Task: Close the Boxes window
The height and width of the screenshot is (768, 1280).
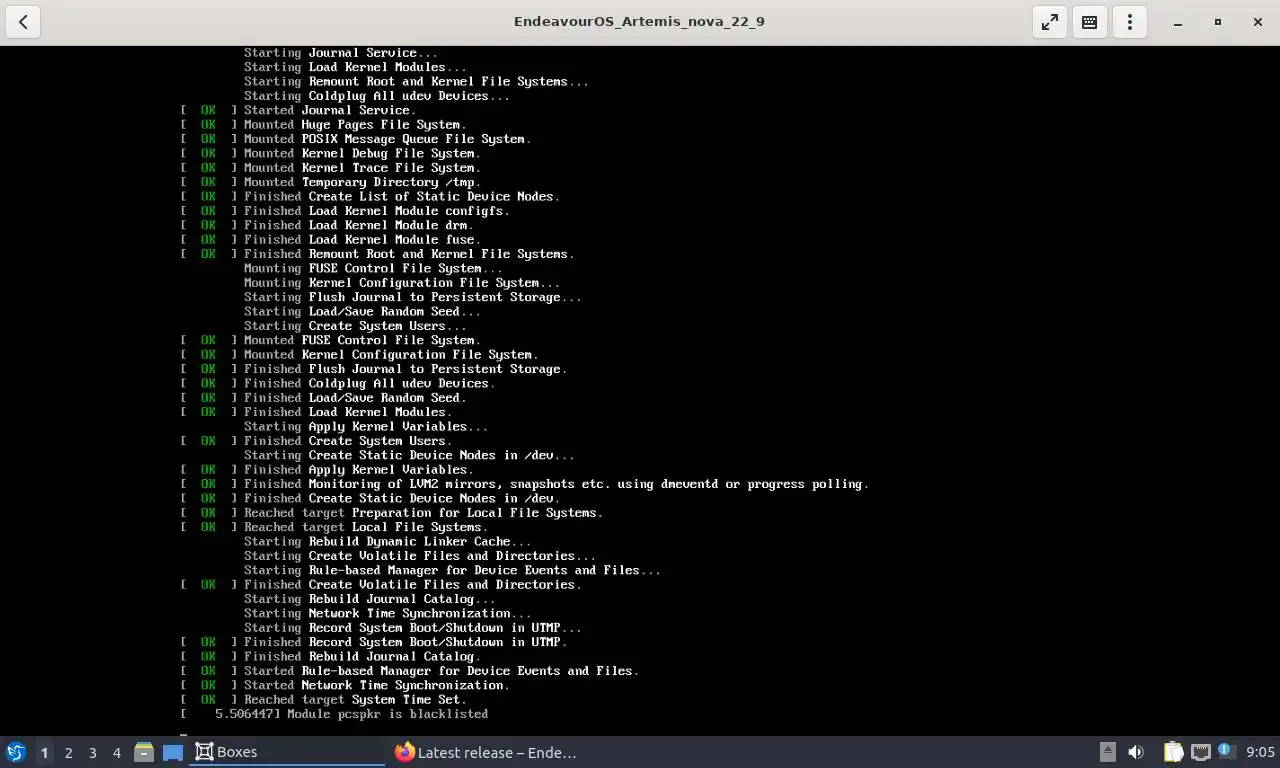Action: tap(1258, 22)
